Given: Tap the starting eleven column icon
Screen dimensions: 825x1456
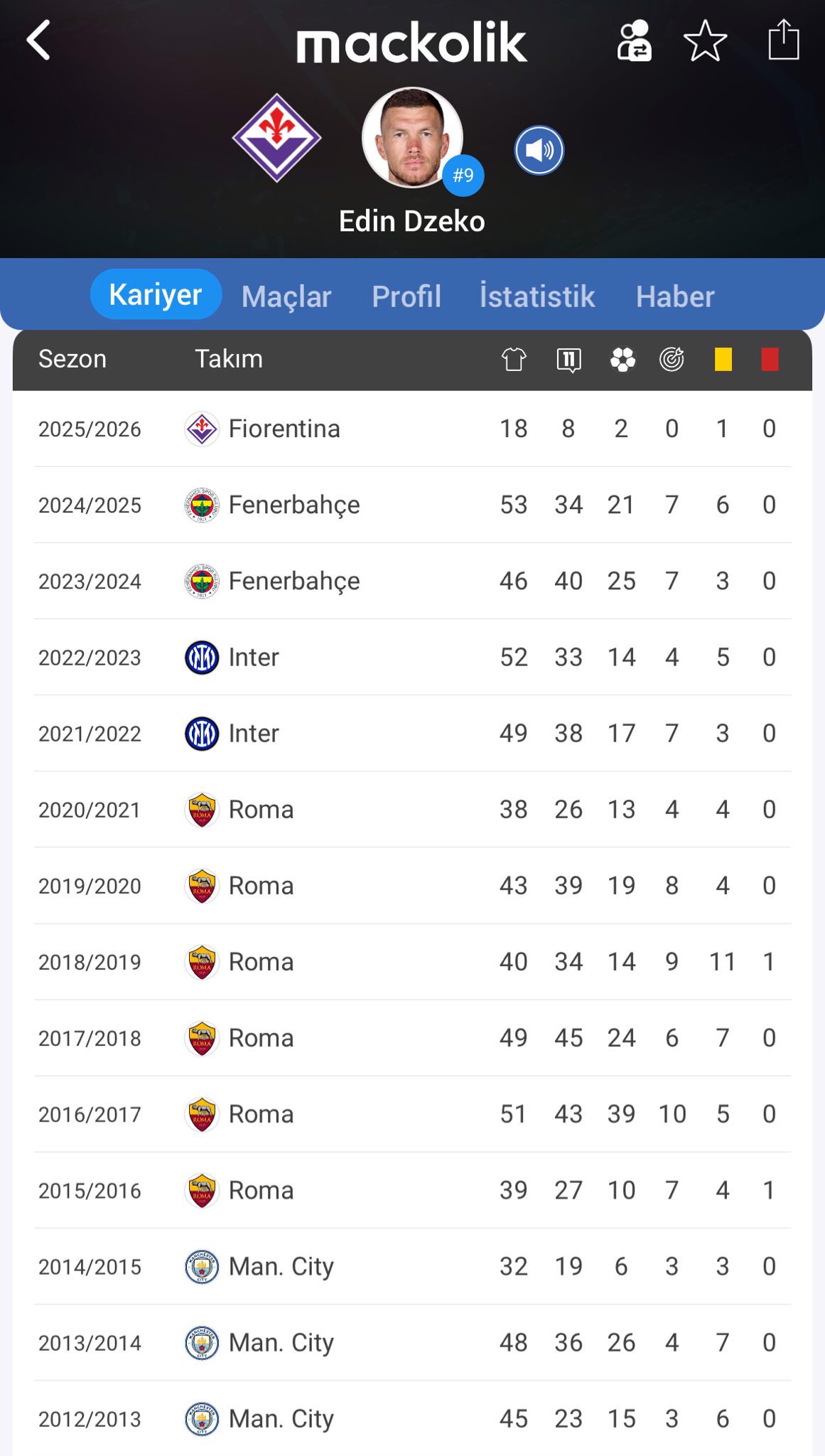Looking at the screenshot, I should (x=568, y=360).
